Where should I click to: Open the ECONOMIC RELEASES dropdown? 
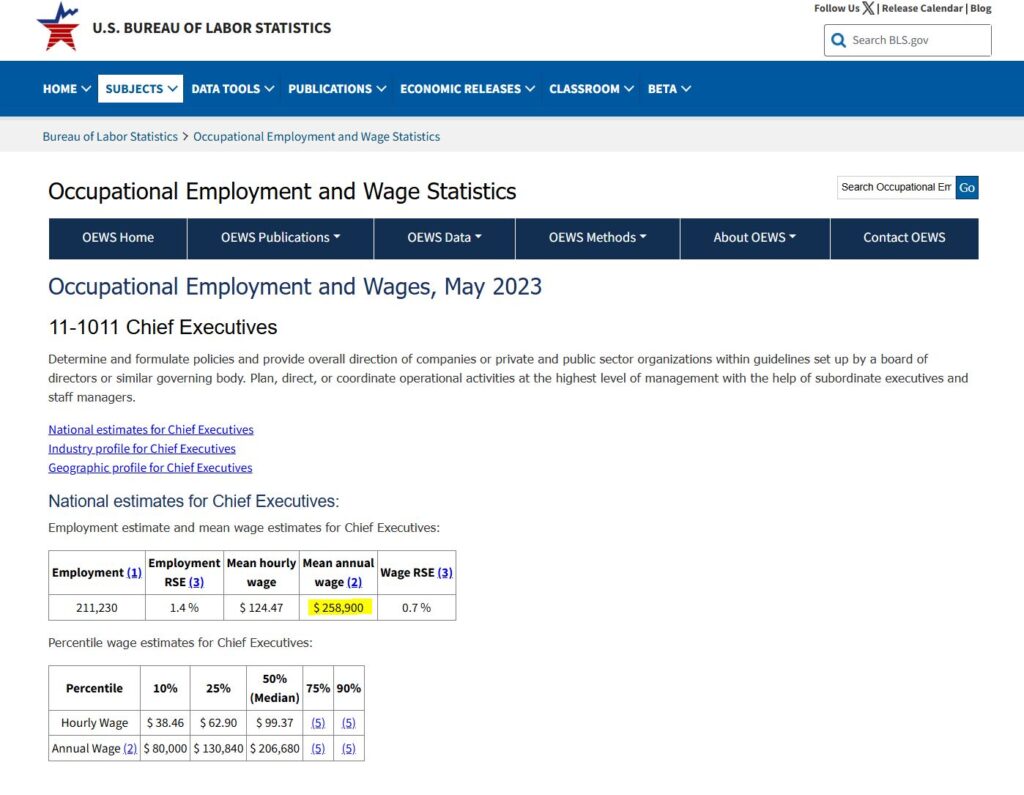[x=468, y=89]
